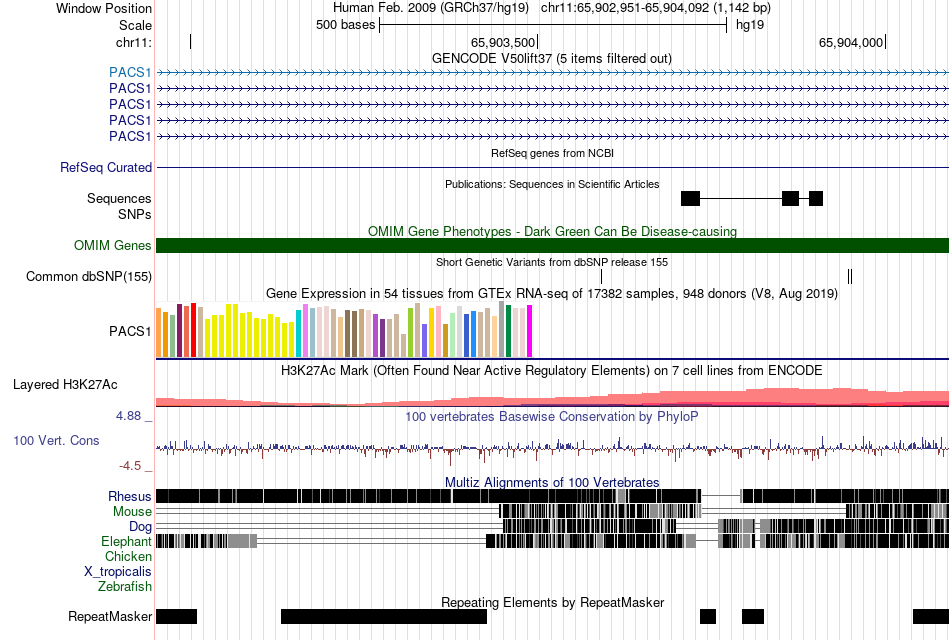Click the OMIM Genes track label
The image size is (950, 640).
coord(112,245)
